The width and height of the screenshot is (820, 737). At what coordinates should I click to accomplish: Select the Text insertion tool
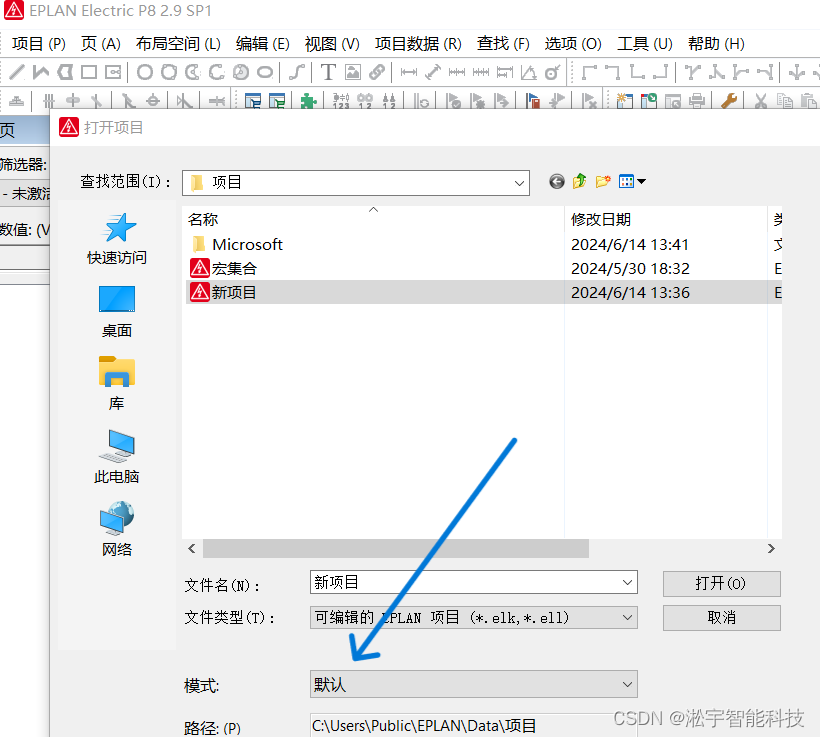click(x=328, y=72)
